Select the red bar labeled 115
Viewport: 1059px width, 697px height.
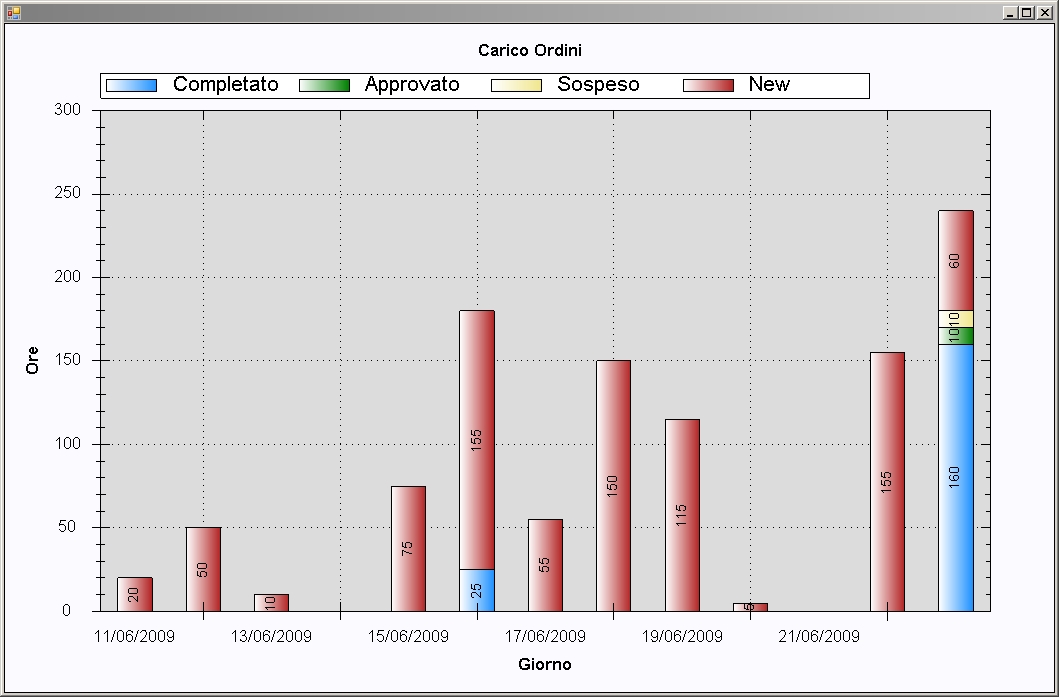(x=682, y=515)
